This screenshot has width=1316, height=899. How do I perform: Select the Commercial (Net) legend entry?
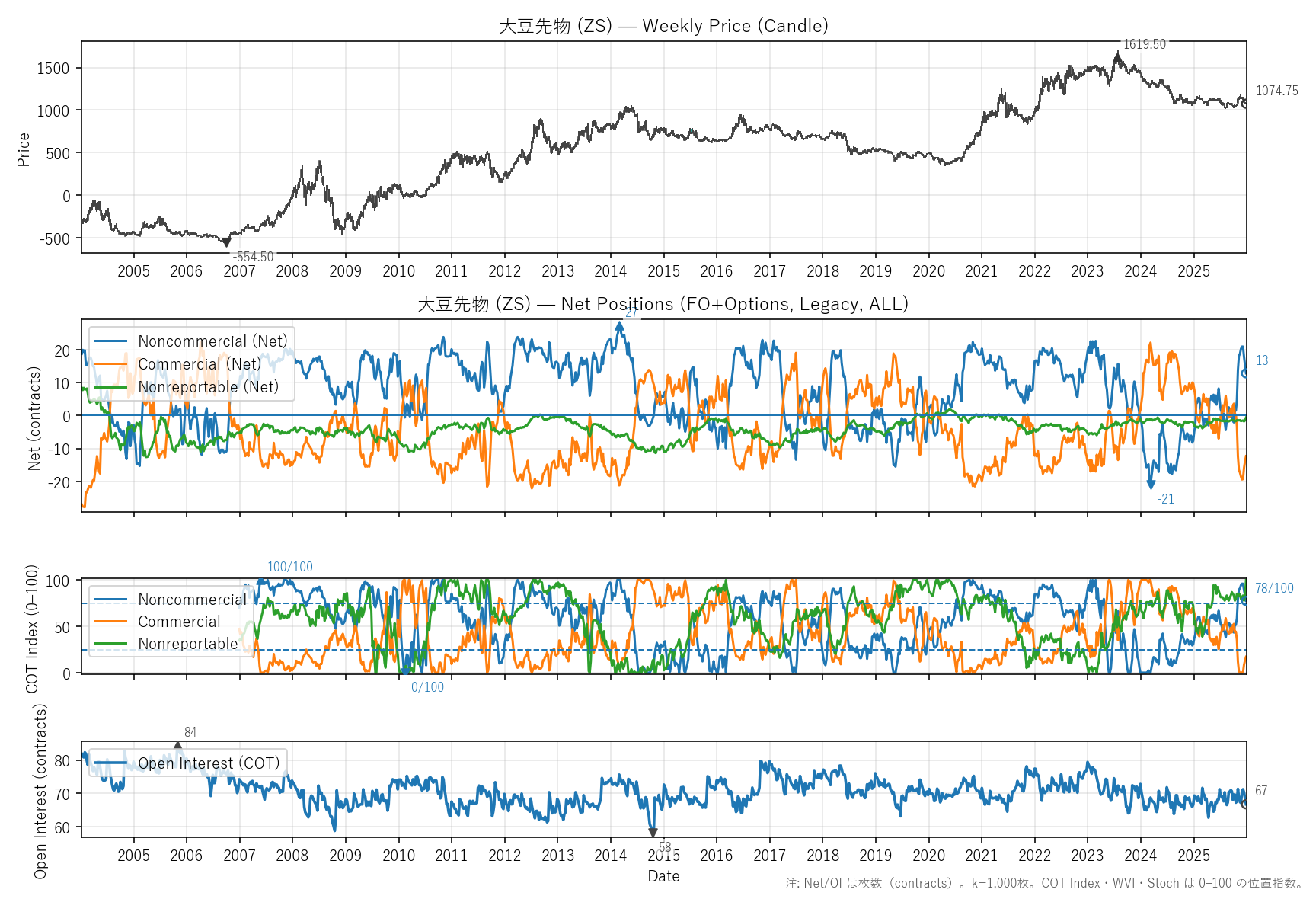tap(200, 364)
